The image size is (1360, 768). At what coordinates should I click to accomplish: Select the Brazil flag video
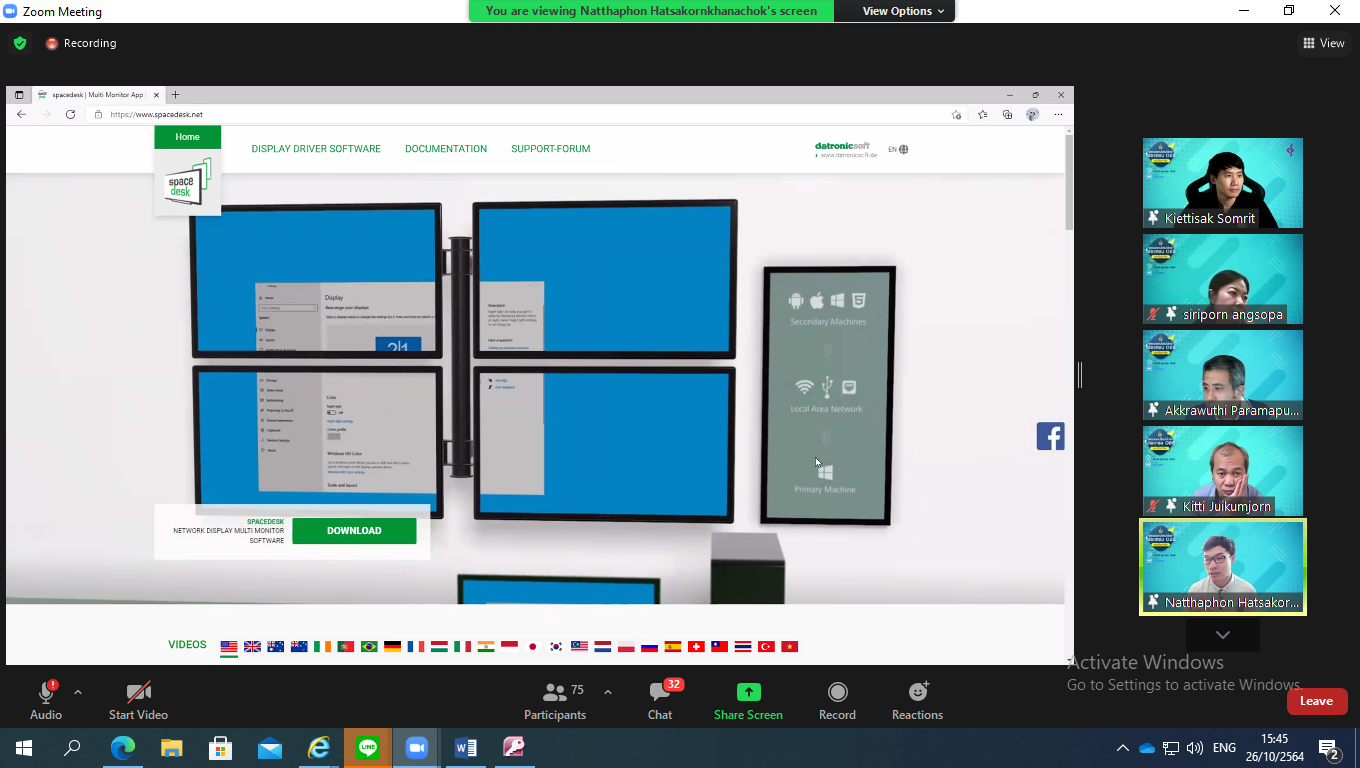coord(369,647)
